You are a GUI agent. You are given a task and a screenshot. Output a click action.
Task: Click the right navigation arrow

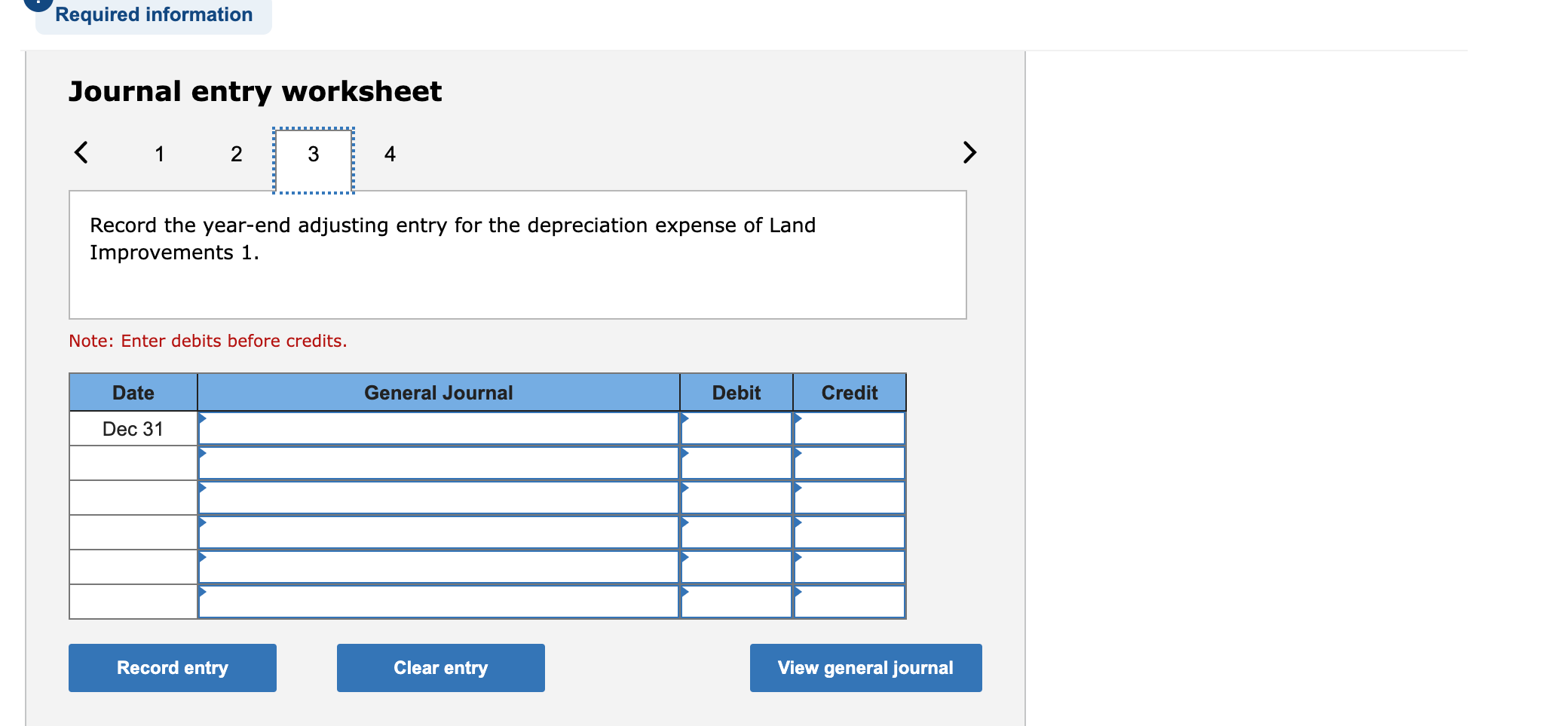coord(969,152)
